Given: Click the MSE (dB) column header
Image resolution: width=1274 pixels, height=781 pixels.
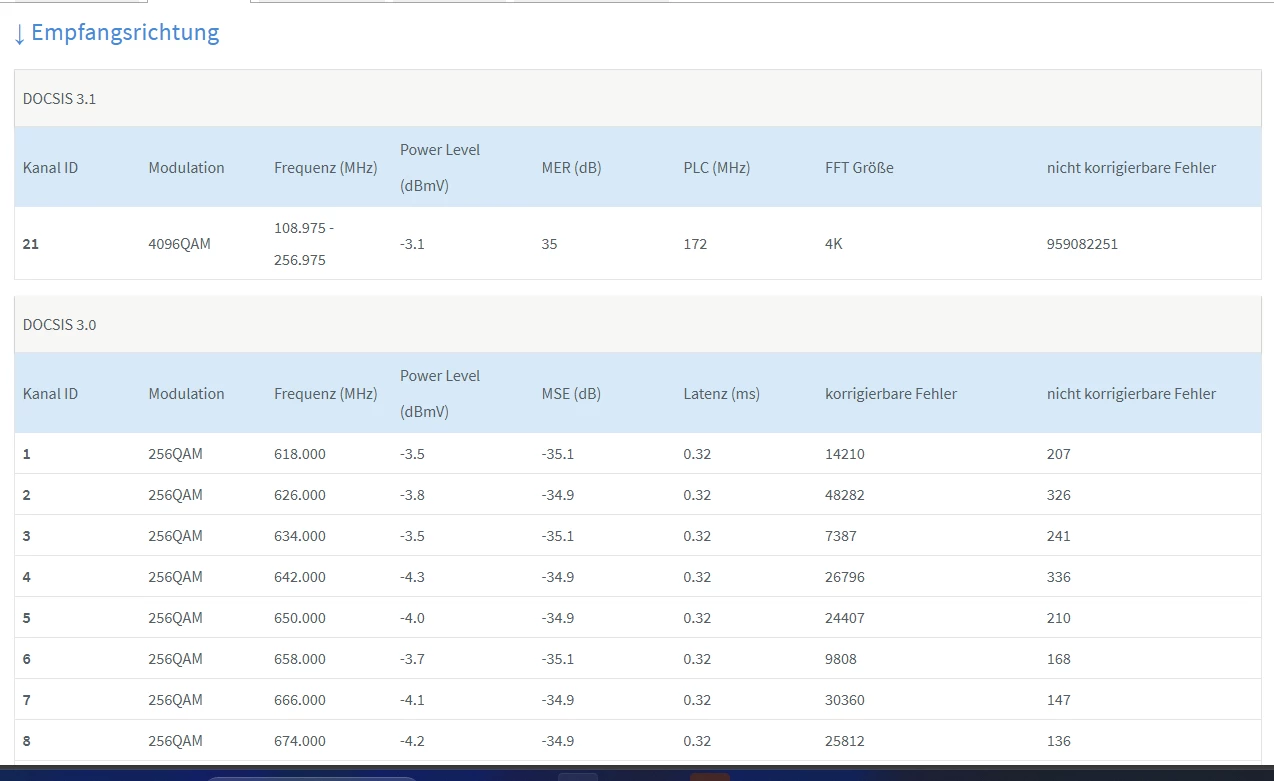Looking at the screenshot, I should pyautogui.click(x=571, y=394).
